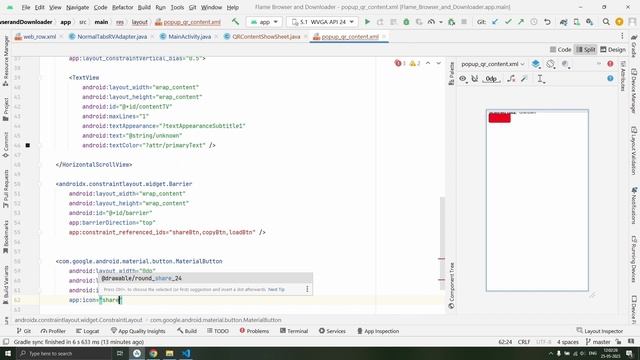640x360 pixels.
Task: Open the completion popup three-dots menu
Action: point(307,289)
